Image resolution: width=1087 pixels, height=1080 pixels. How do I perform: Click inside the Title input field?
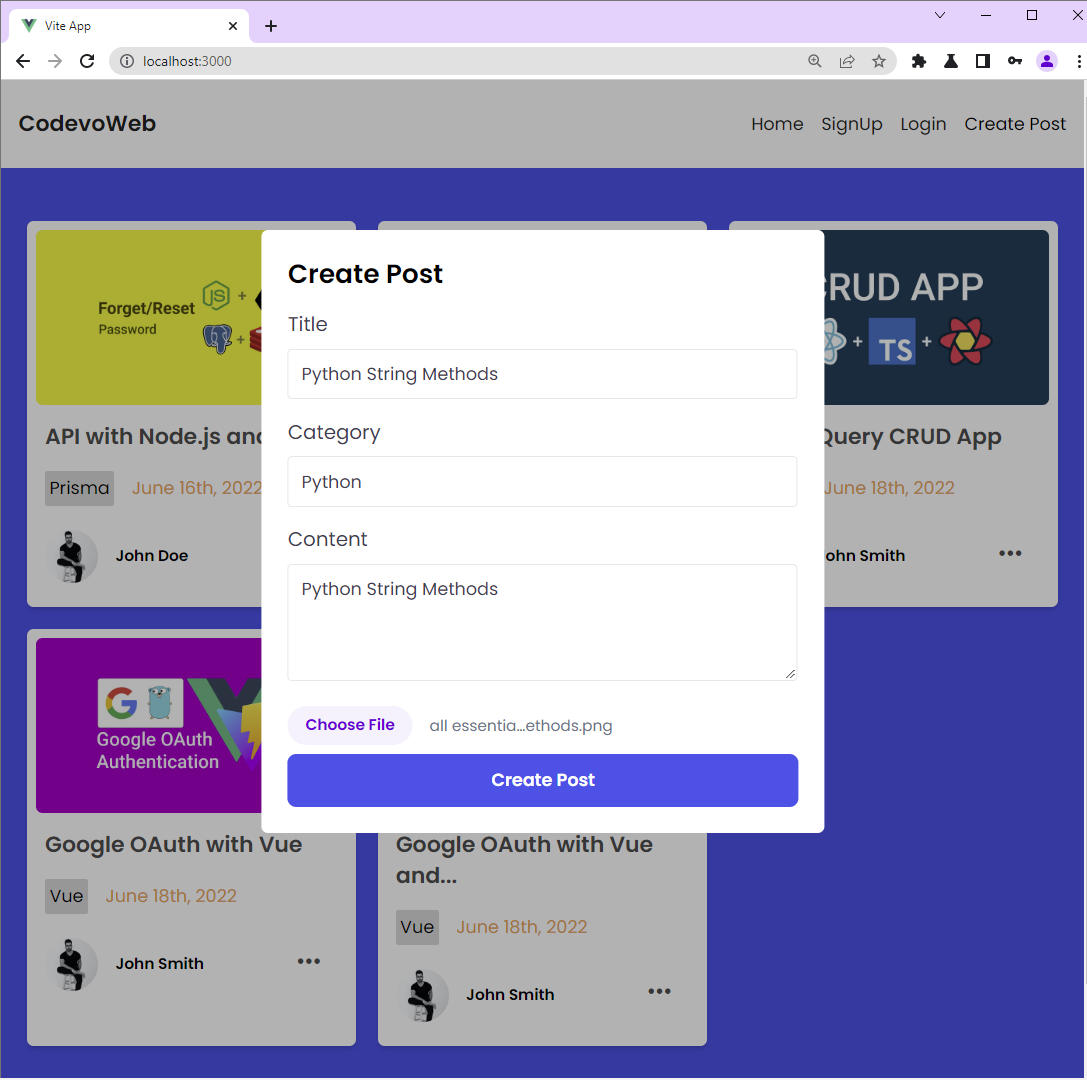click(x=542, y=374)
